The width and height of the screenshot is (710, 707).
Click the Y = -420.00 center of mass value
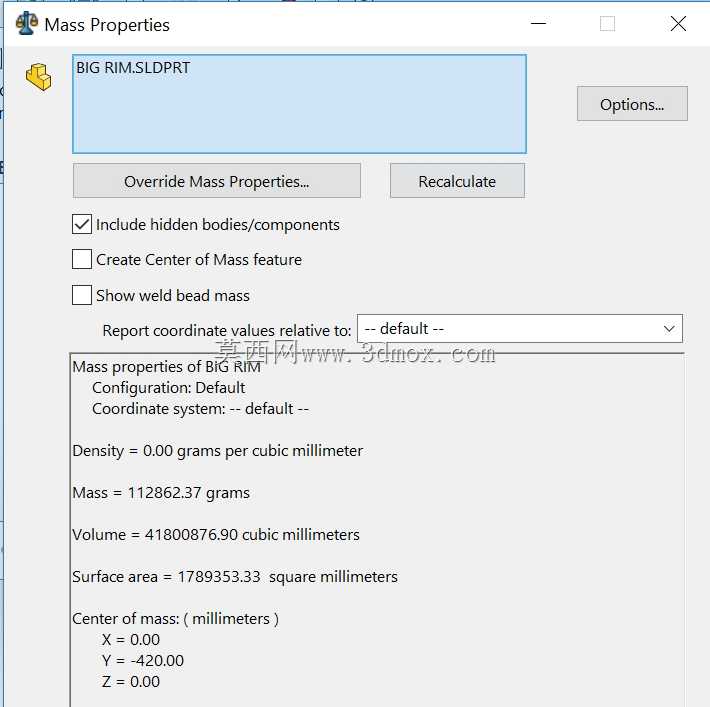coord(143,661)
